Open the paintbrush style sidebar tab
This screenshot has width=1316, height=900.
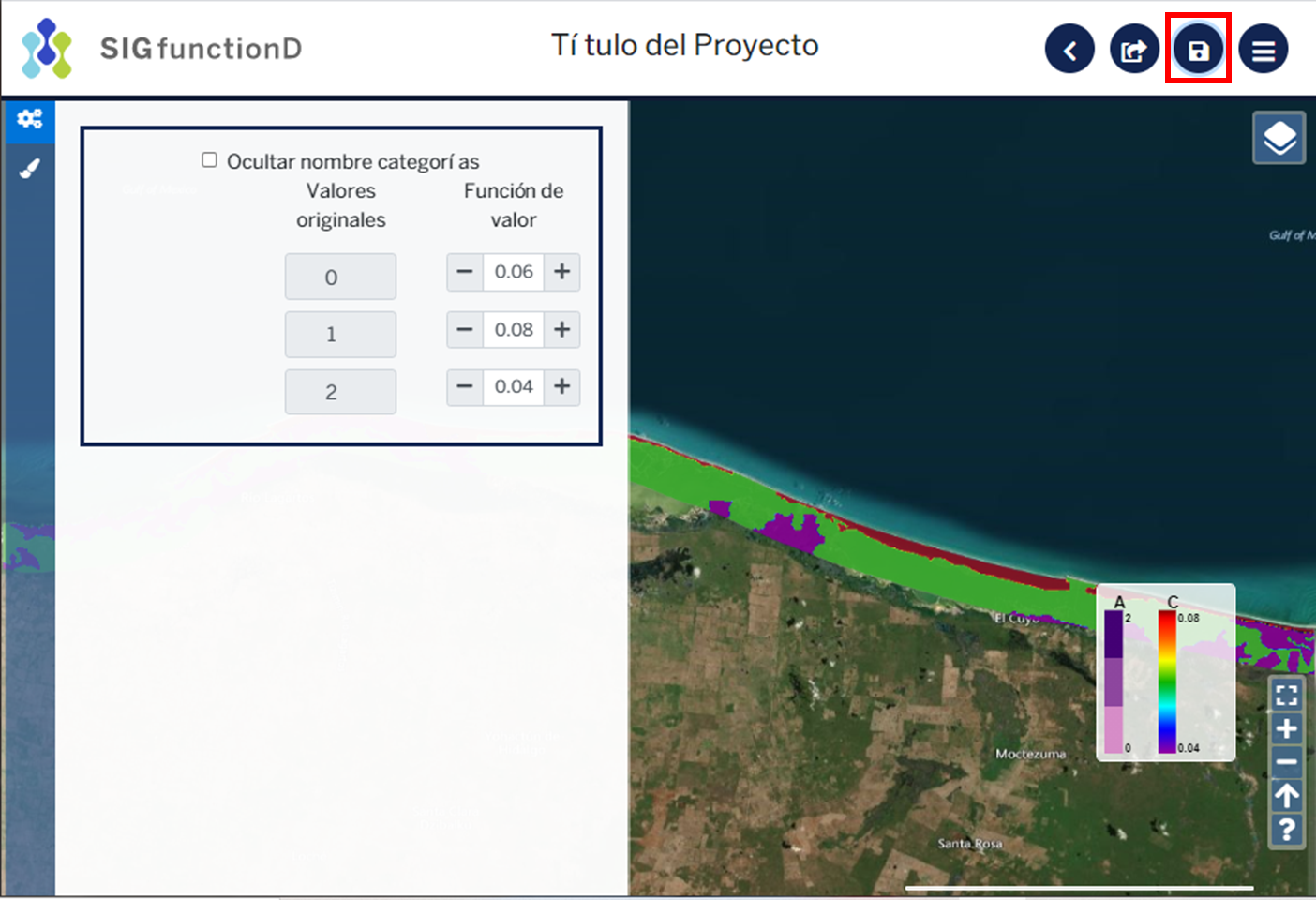coord(30,169)
